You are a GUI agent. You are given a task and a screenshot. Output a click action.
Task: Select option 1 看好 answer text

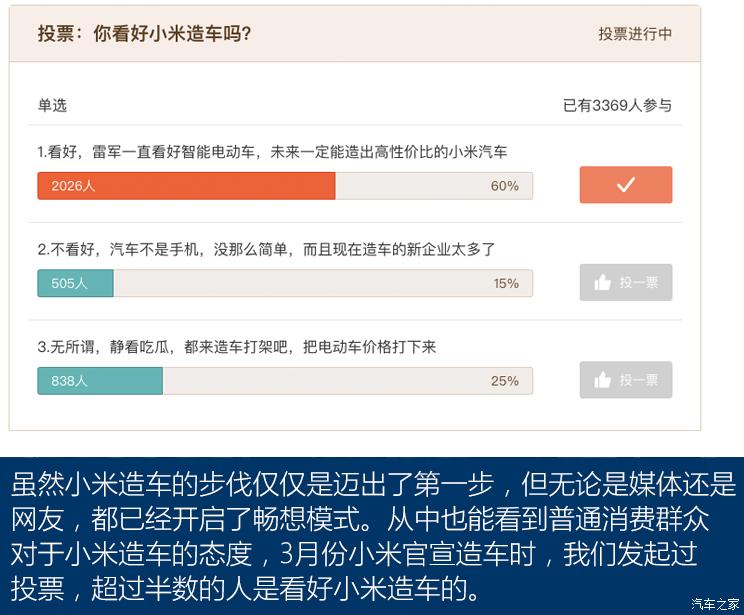coord(272,152)
